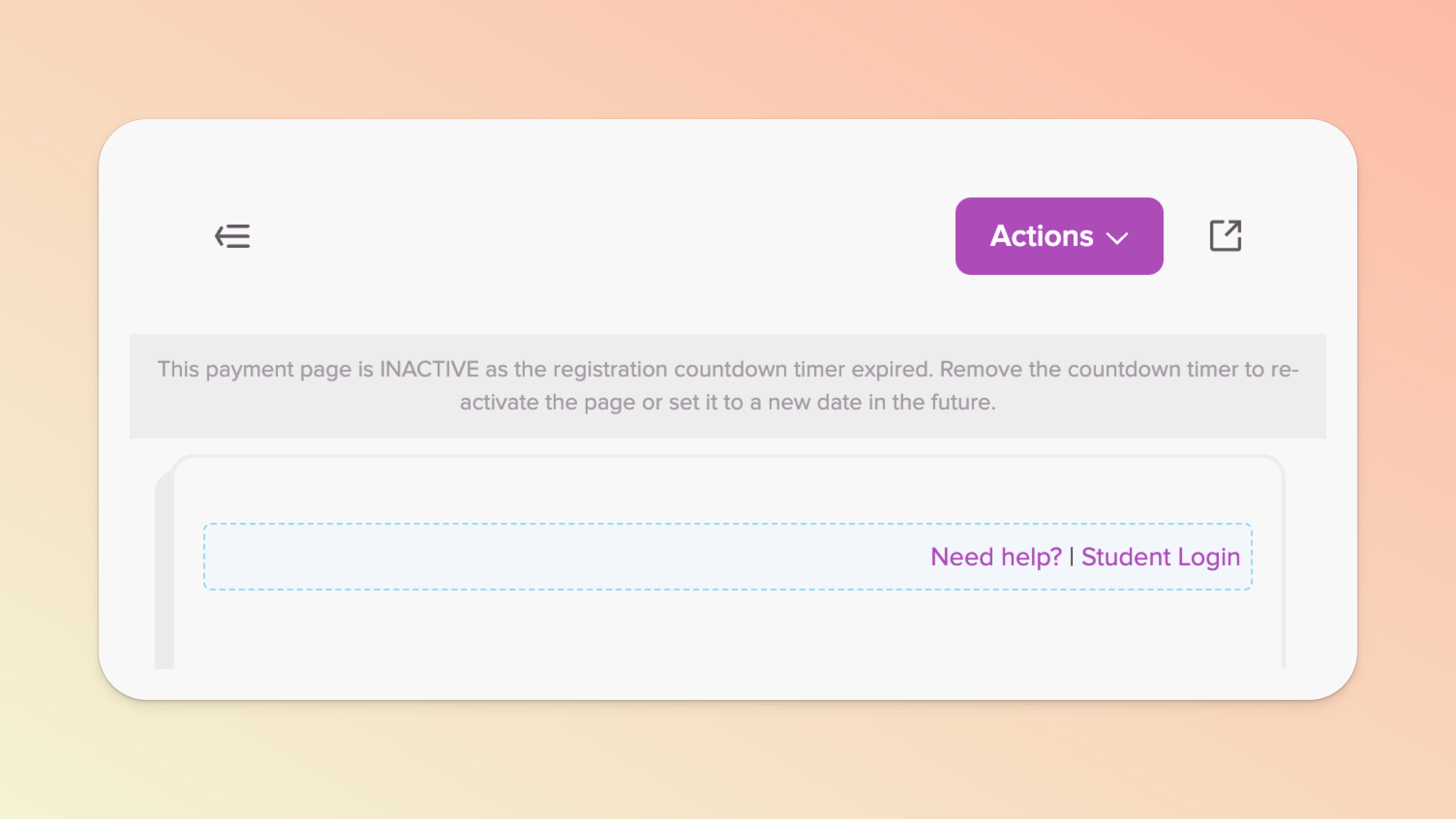Click the blank page preview area below header
1456x819 pixels.
[x=728, y=630]
